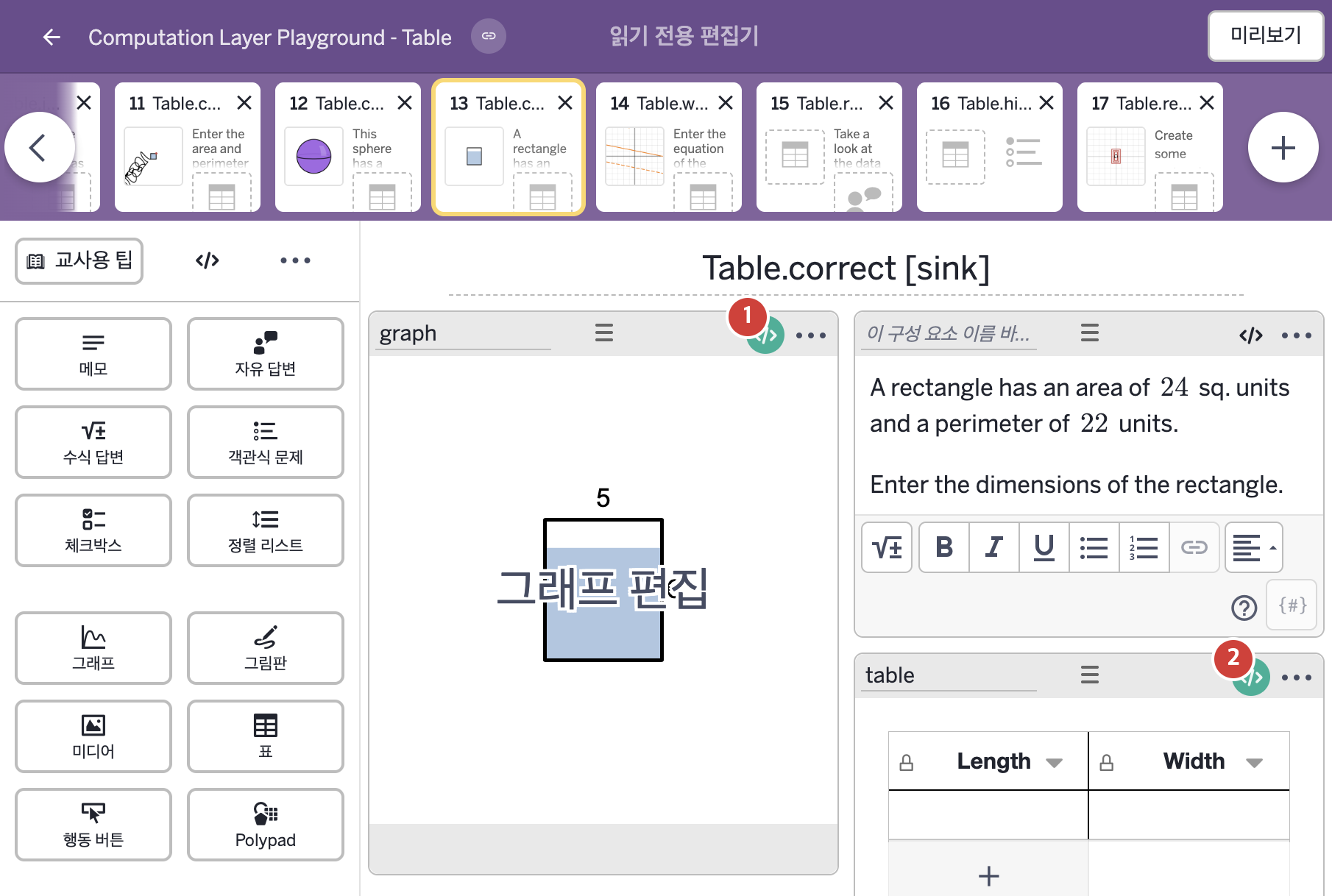This screenshot has height=896, width=1332.
Task: Click the first Length table cell
Action: pos(988,815)
